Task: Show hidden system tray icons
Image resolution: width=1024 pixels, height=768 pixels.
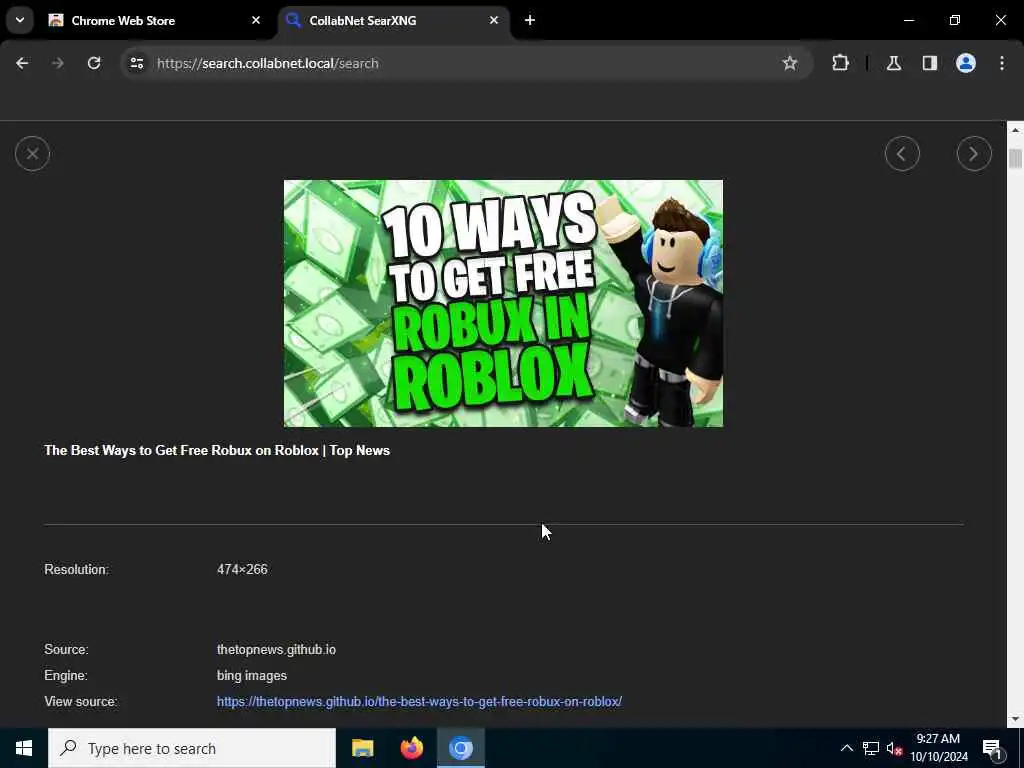Action: click(x=846, y=748)
